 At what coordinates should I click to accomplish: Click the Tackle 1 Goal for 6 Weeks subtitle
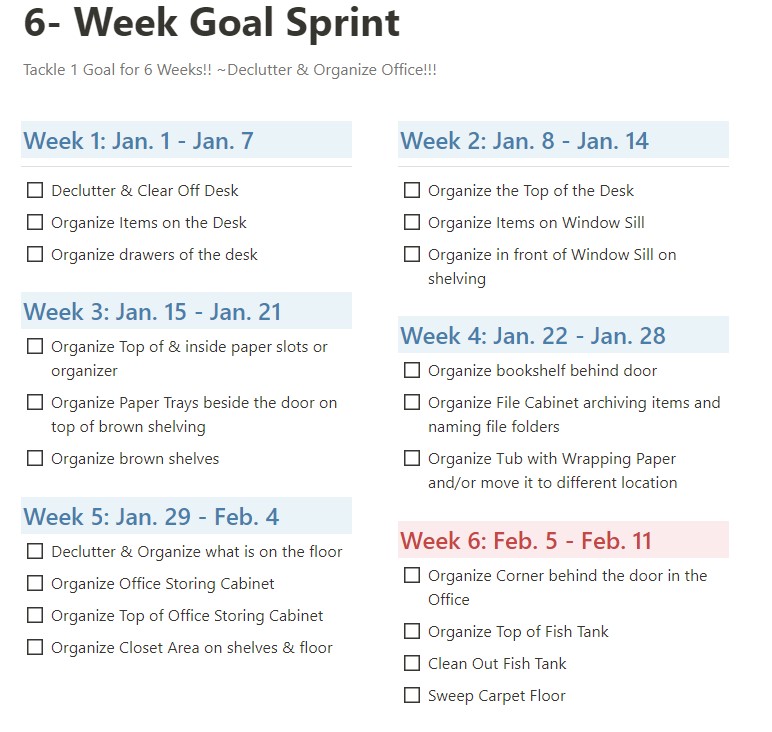pos(230,70)
